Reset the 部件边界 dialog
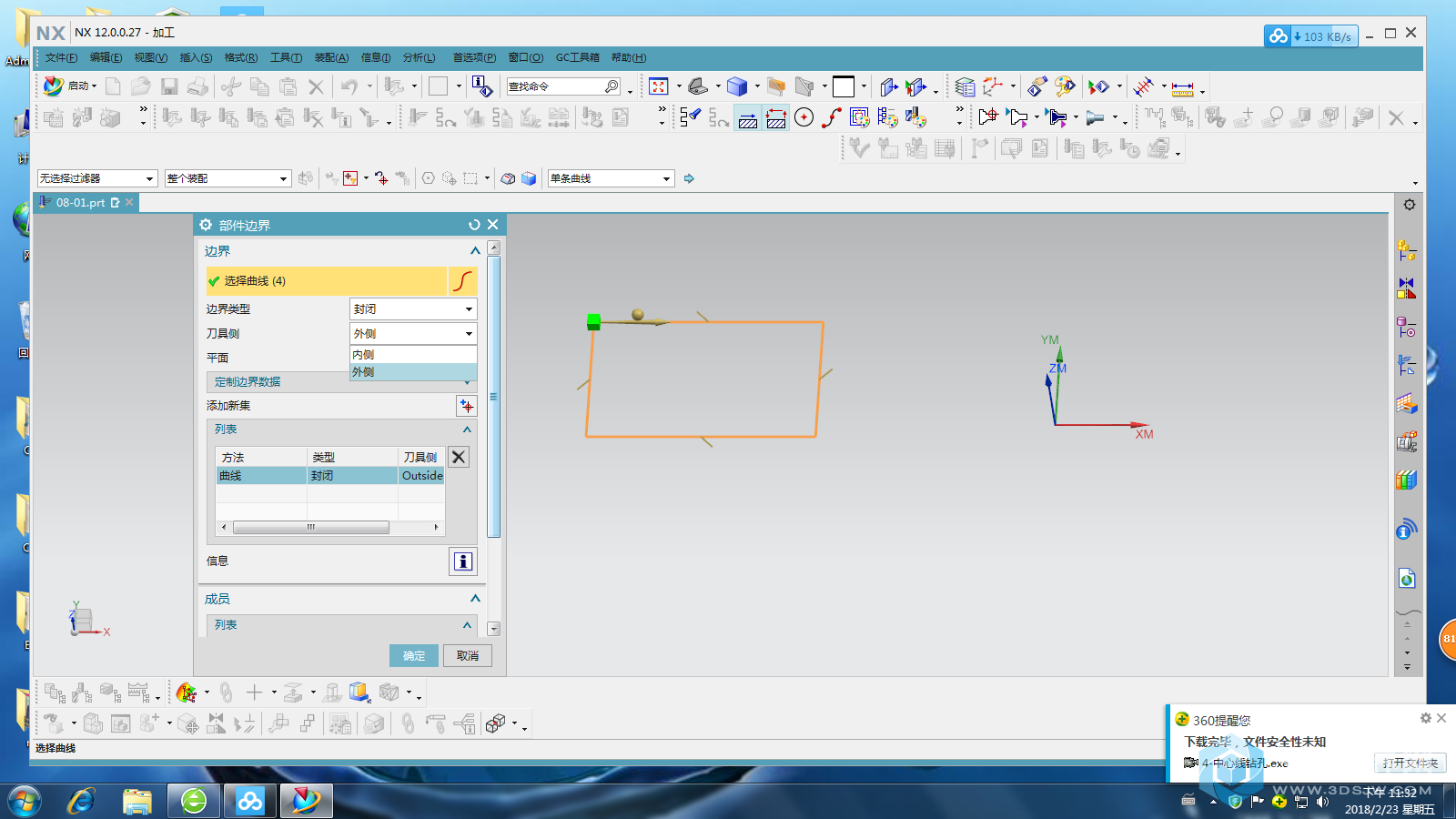Screen dimensions: 1456x819 click(x=473, y=225)
